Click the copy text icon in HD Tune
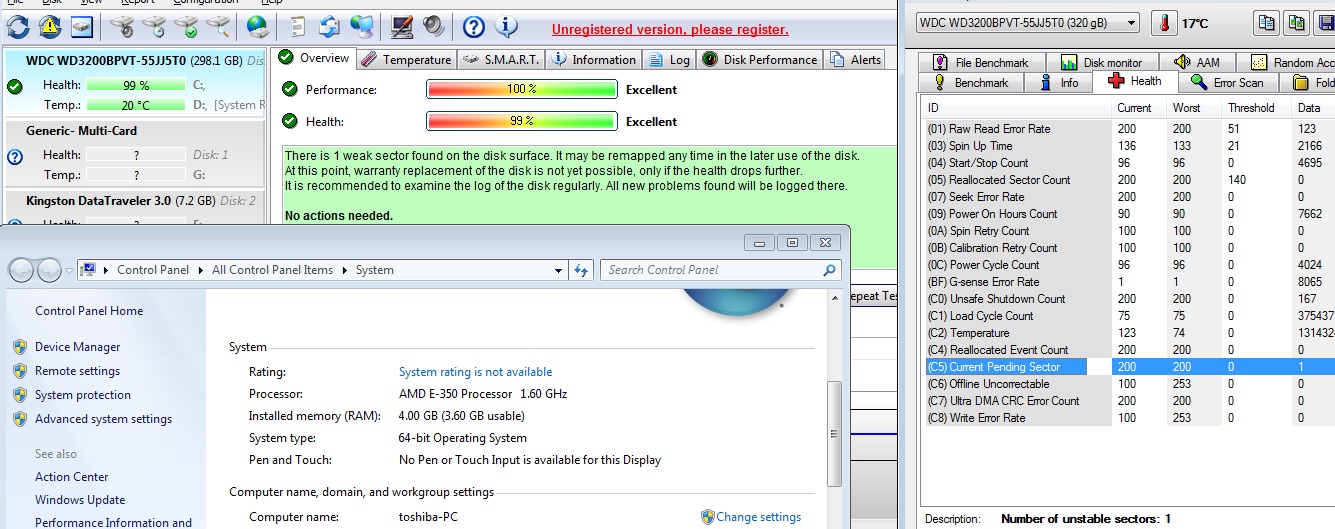 (x=1267, y=22)
